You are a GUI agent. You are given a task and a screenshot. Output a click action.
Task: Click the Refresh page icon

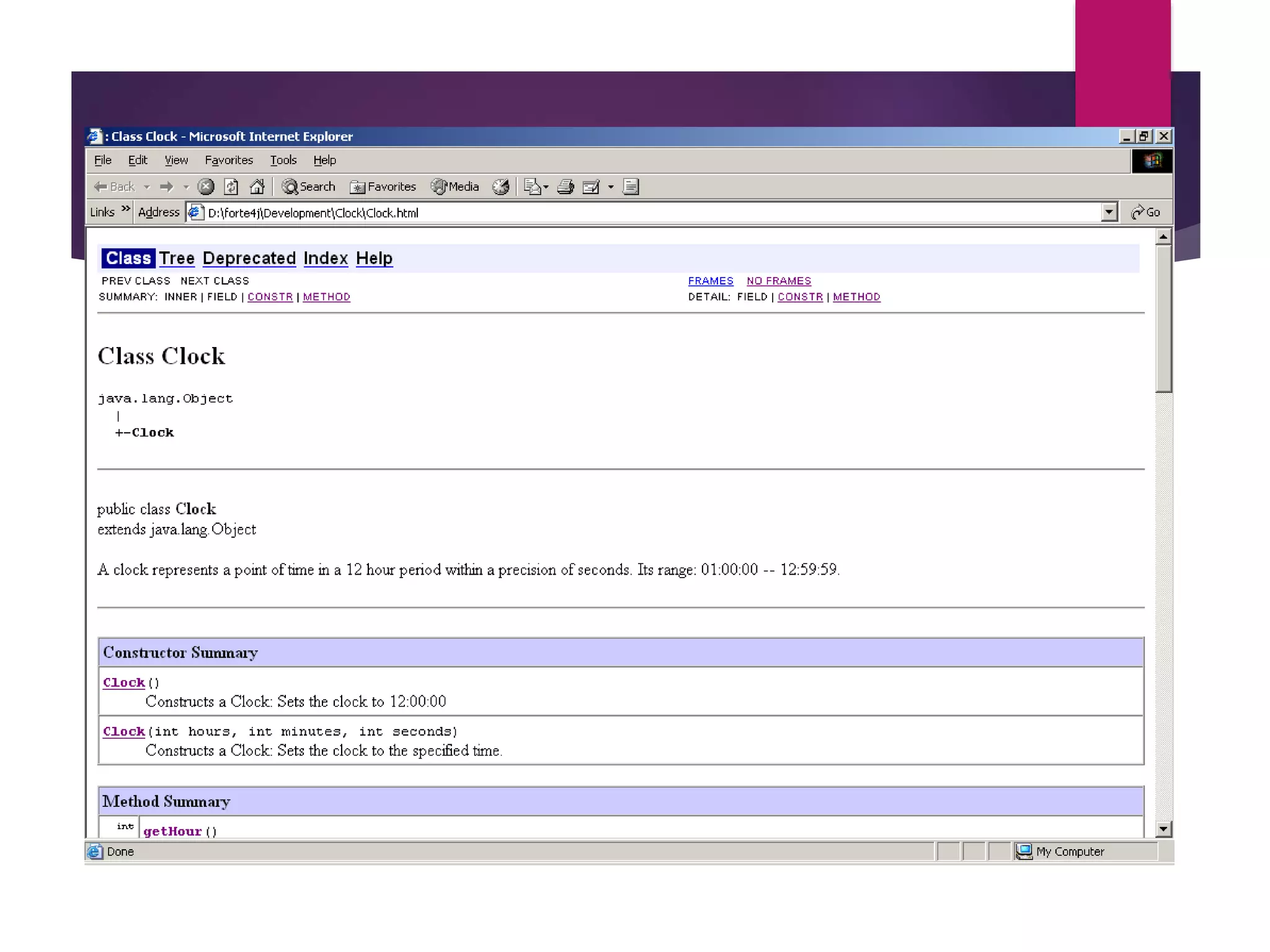[x=231, y=187]
